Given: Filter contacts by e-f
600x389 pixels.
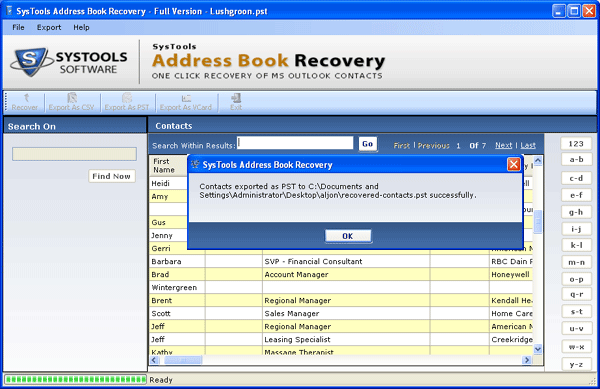Looking at the screenshot, I should click(x=576, y=195).
